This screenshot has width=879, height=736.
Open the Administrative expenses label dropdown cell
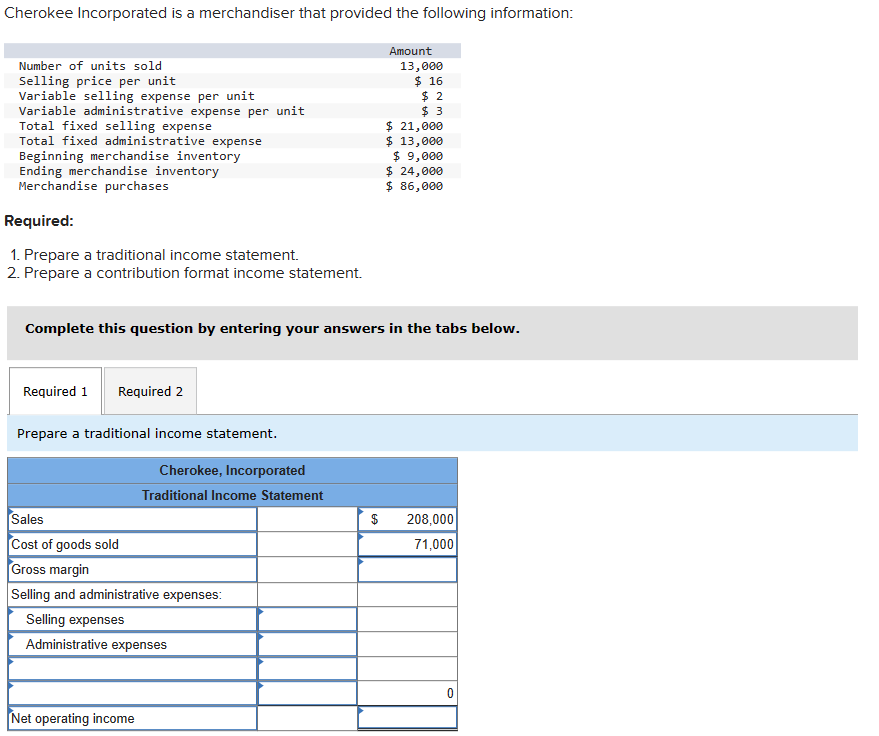[x=133, y=645]
